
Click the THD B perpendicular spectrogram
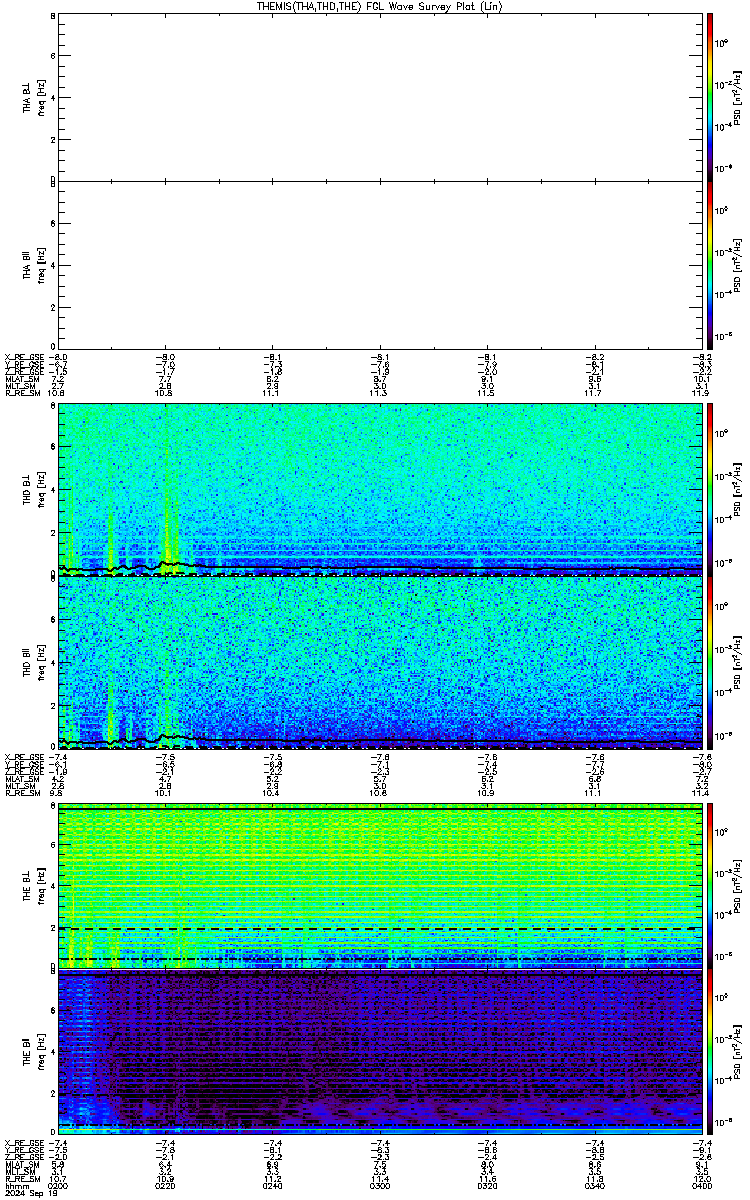point(380,490)
